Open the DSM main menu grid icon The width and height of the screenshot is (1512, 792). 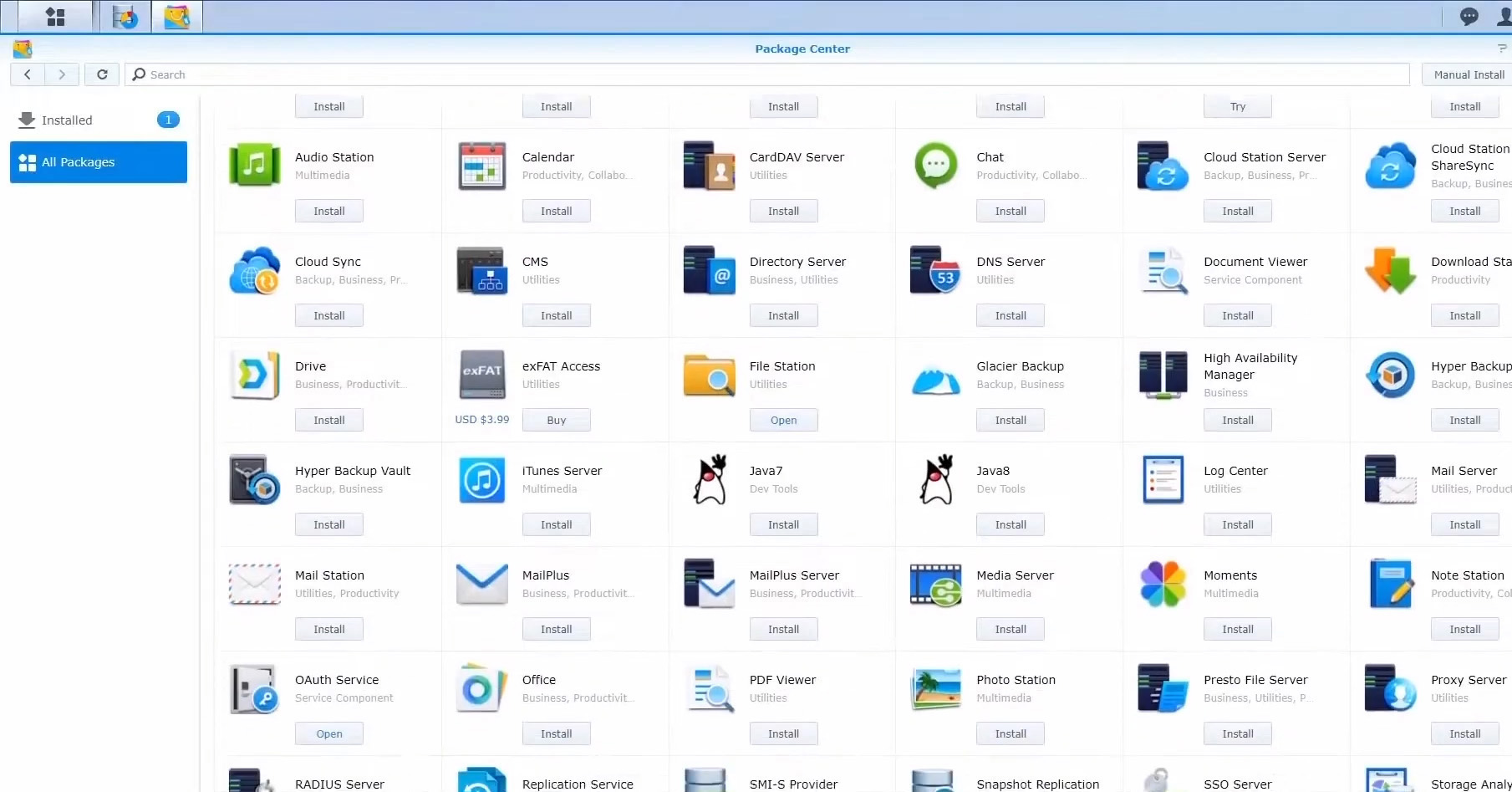click(55, 17)
